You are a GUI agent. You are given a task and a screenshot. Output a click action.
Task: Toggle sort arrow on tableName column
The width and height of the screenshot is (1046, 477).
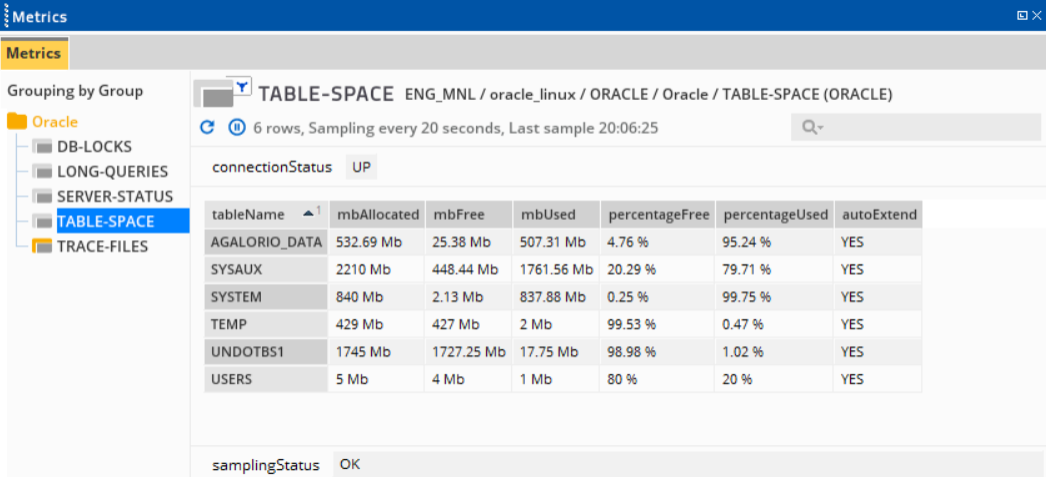[309, 214]
